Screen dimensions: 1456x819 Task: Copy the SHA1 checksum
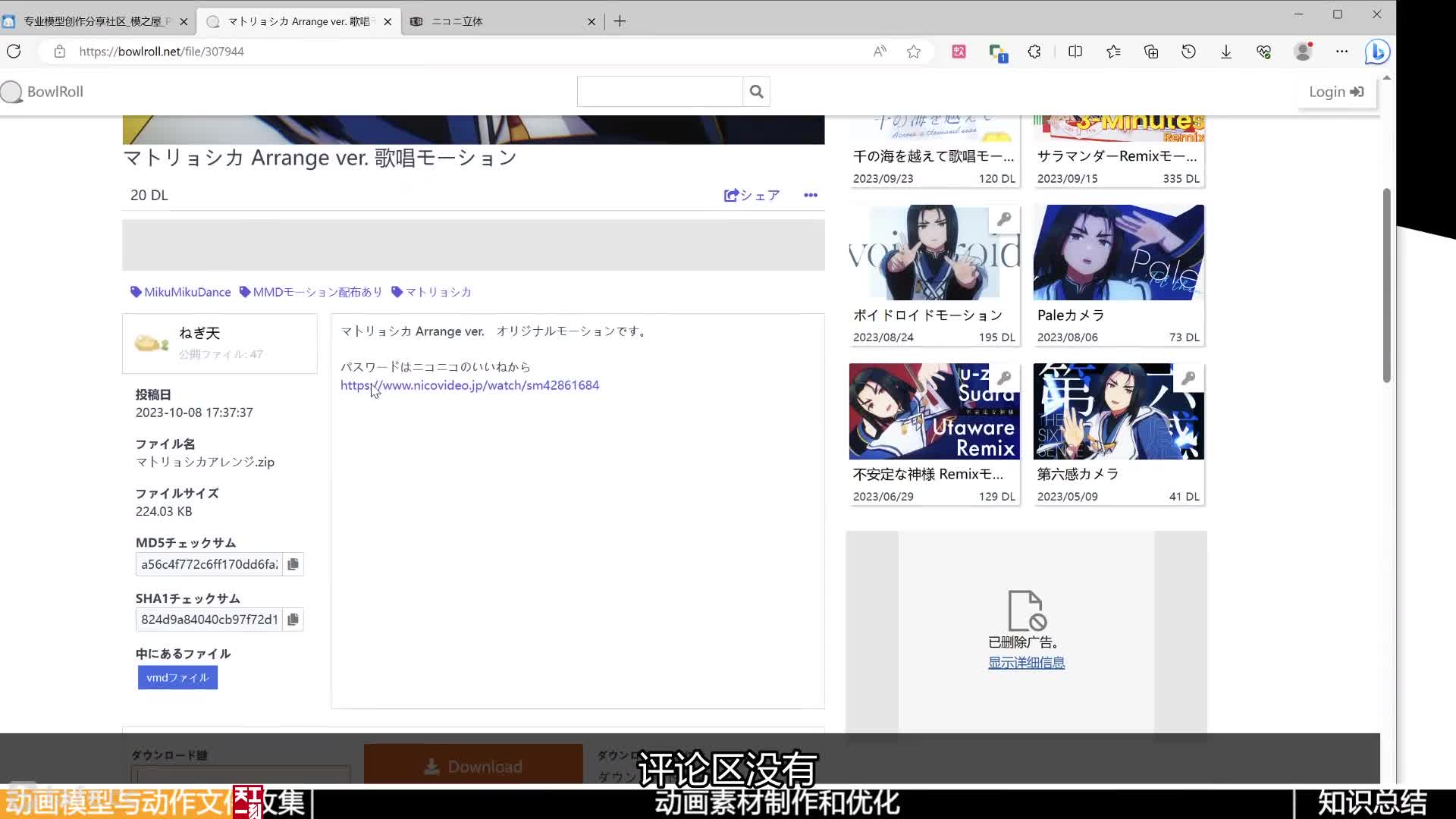coord(293,620)
